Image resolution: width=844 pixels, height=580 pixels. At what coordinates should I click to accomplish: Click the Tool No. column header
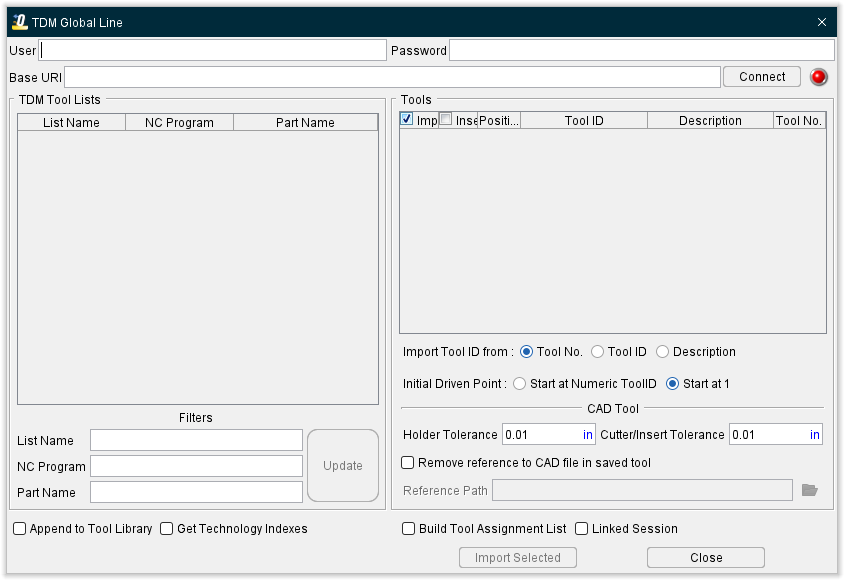click(799, 120)
